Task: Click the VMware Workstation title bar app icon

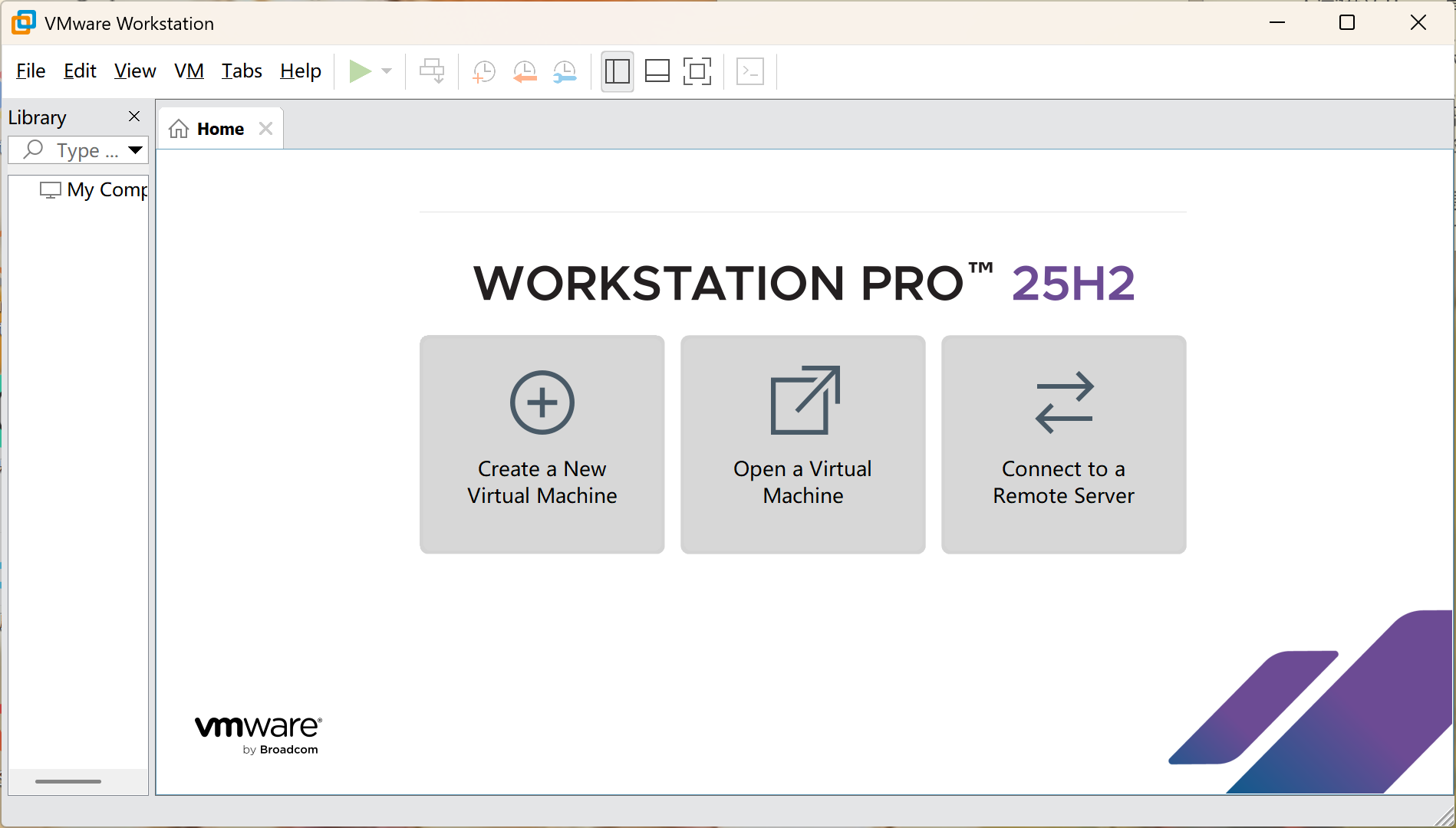Action: (x=24, y=23)
